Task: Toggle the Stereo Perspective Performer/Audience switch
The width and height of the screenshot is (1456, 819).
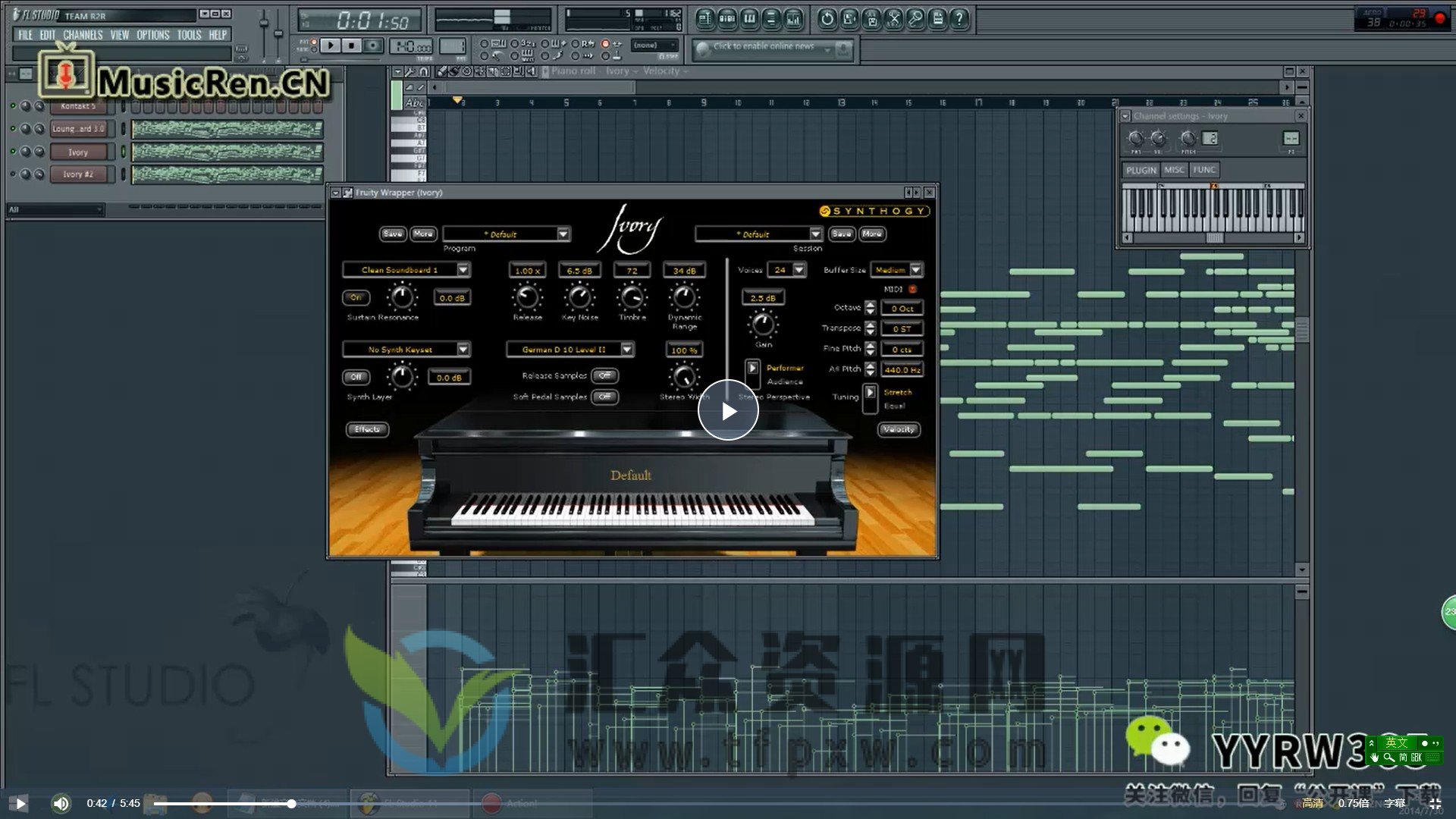Action: click(x=752, y=375)
